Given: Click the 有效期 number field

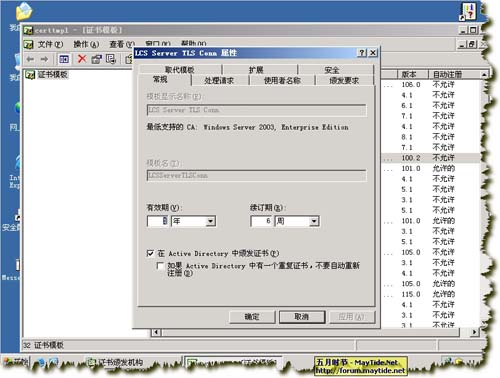Looking at the screenshot, I should point(158,221).
